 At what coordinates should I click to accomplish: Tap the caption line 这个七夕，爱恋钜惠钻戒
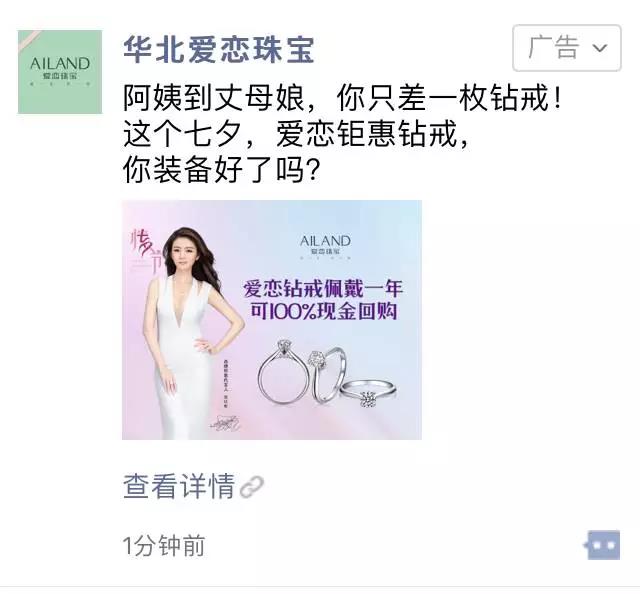(296, 134)
